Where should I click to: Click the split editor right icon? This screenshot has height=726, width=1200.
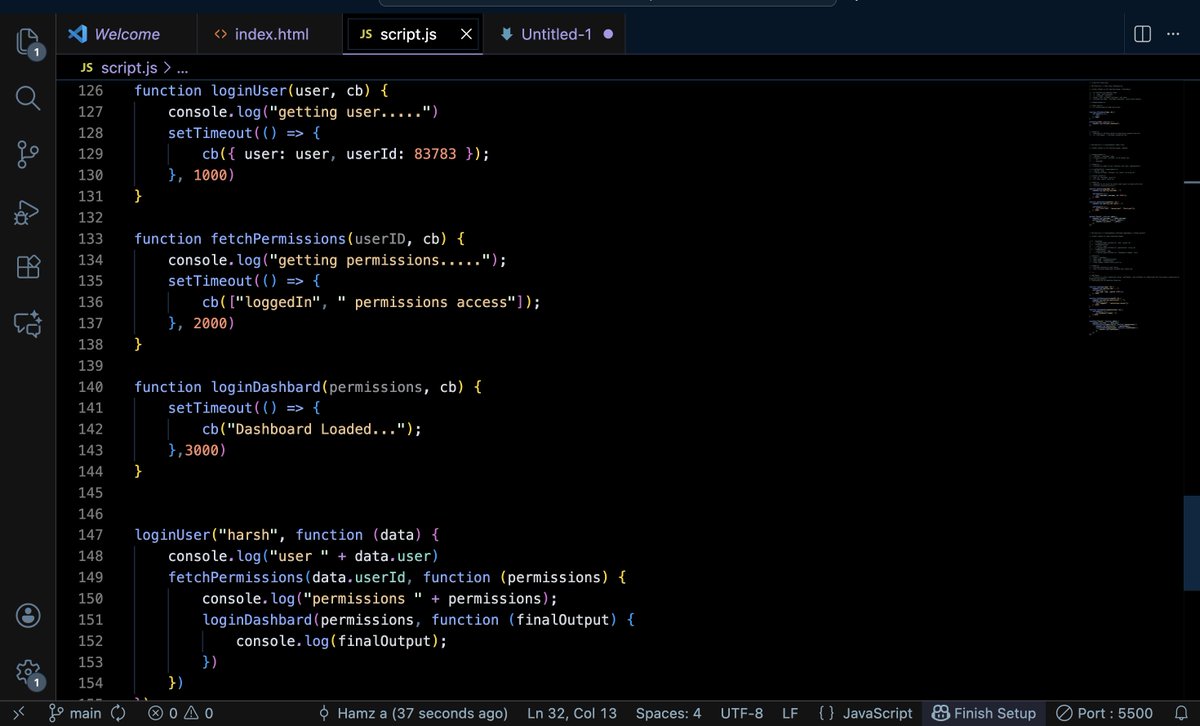coord(1142,34)
